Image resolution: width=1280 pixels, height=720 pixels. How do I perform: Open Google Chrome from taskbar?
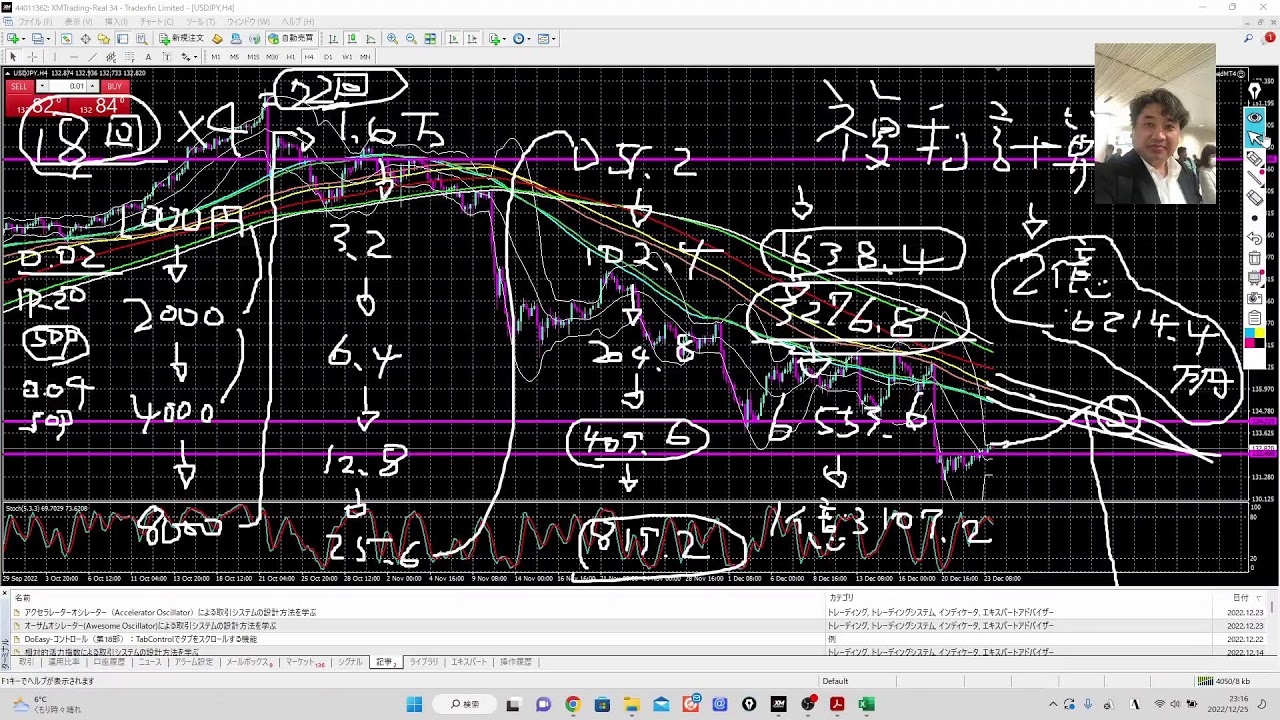coord(573,705)
